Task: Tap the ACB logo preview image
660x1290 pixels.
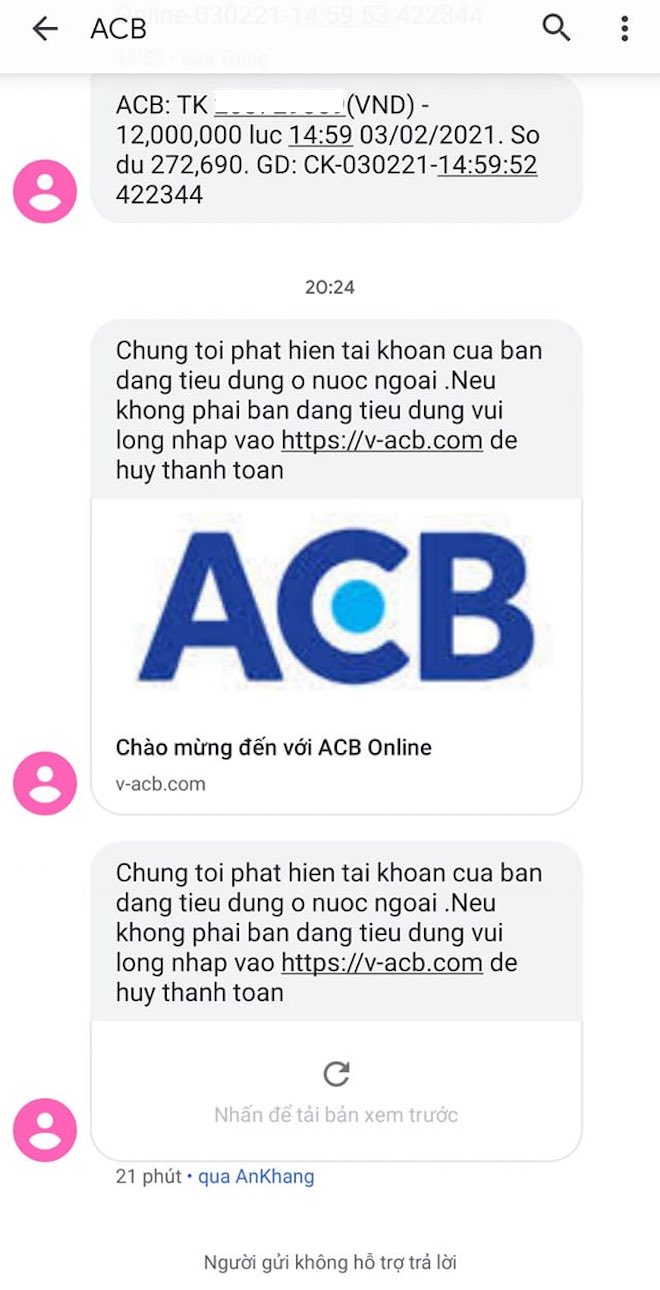Action: click(x=336, y=606)
